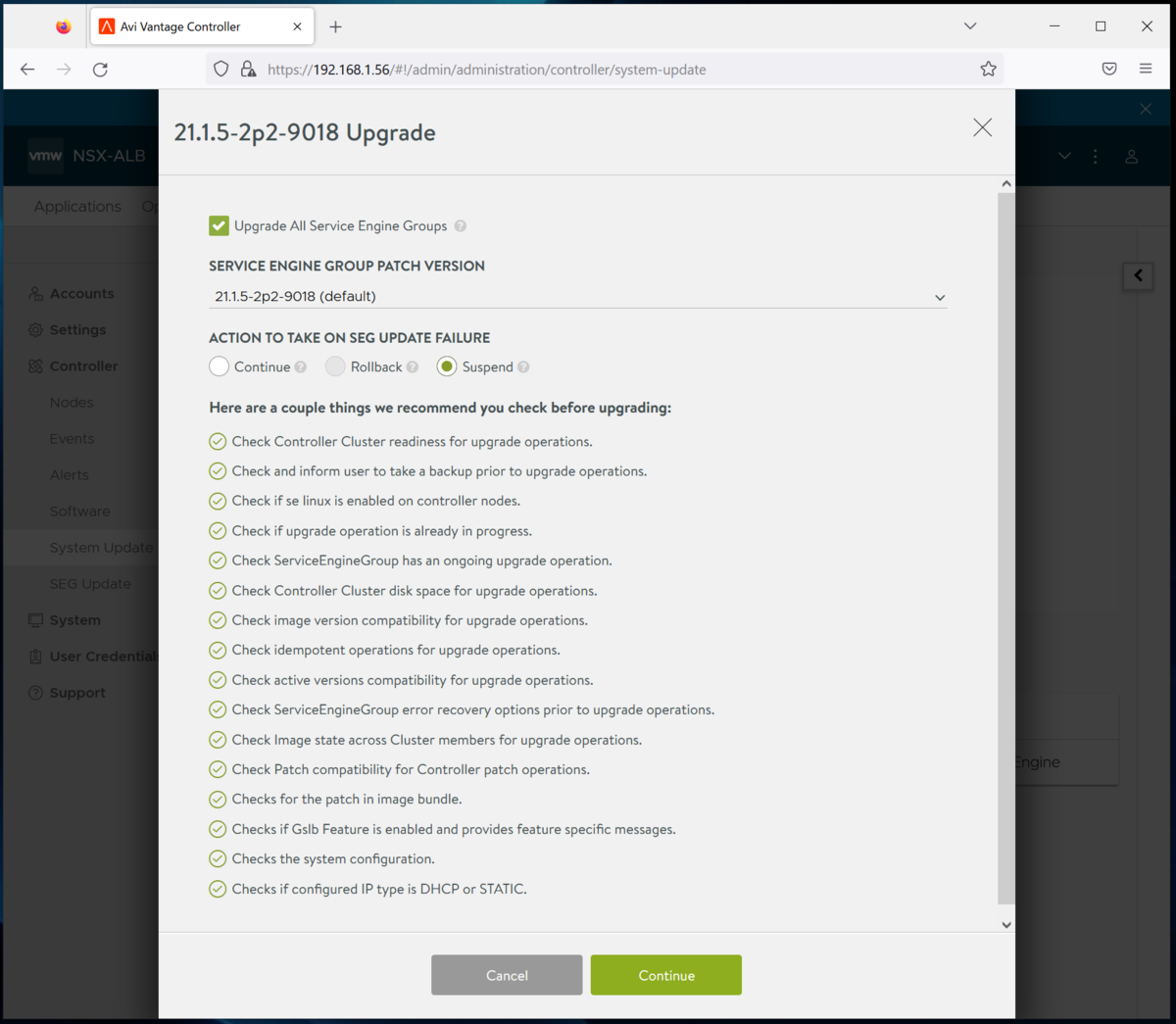Click check icon for upgrade already in progress
1176x1024 pixels.
click(x=218, y=531)
